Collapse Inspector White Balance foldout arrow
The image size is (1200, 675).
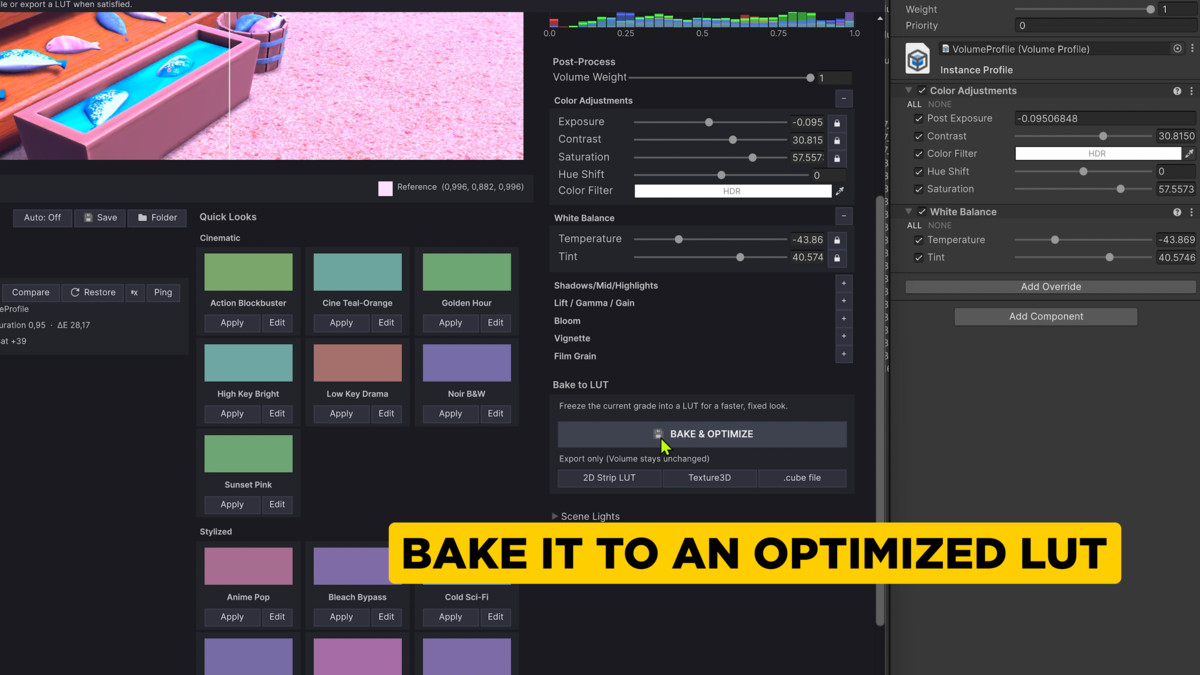pos(909,212)
